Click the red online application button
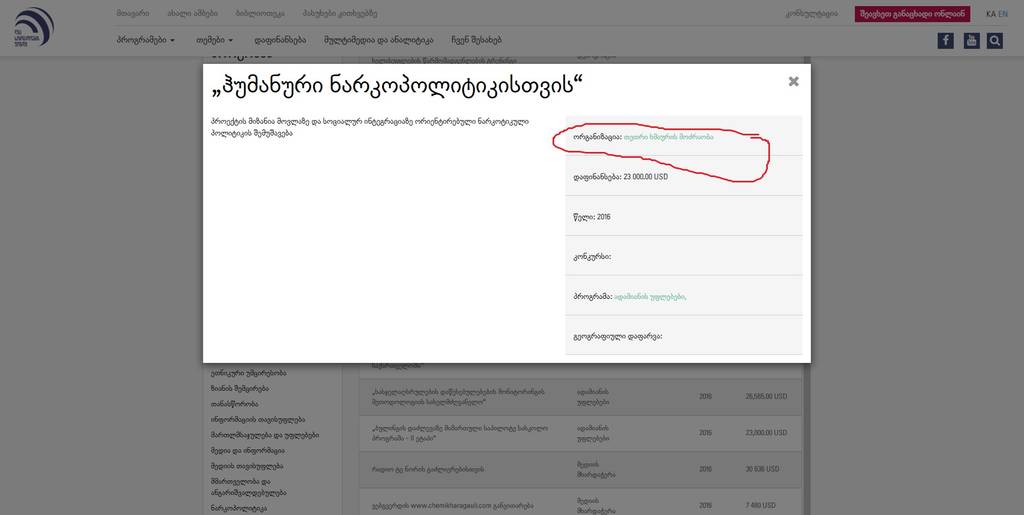 (x=912, y=14)
